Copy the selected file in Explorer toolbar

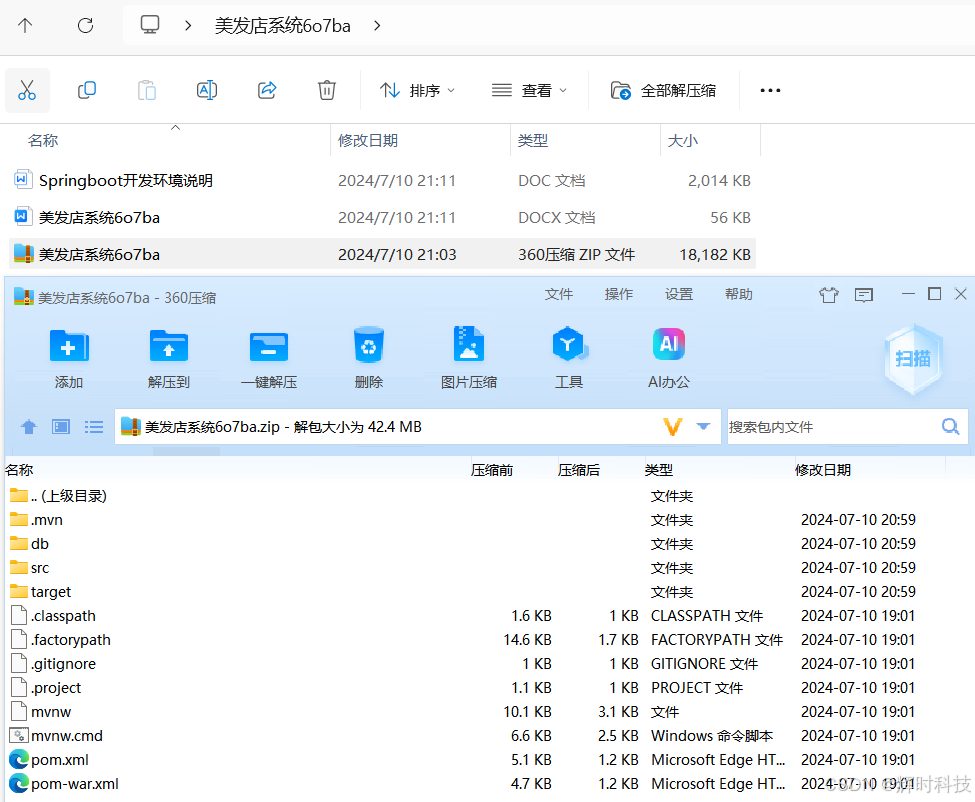[x=86, y=90]
